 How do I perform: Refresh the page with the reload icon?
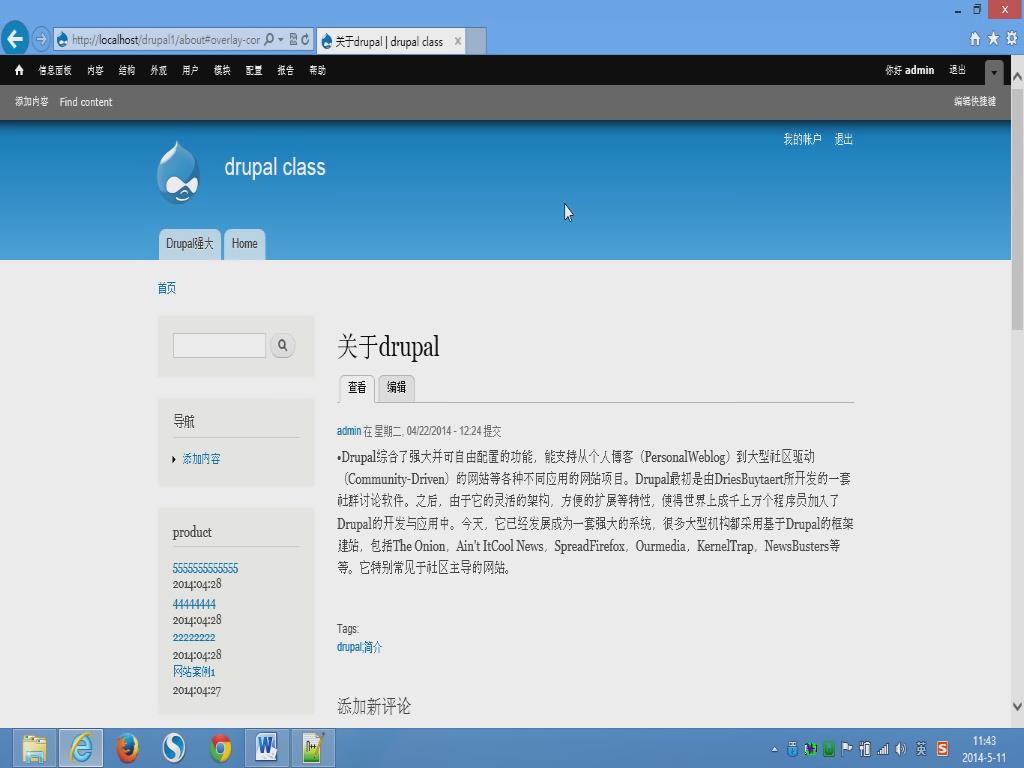click(x=305, y=39)
